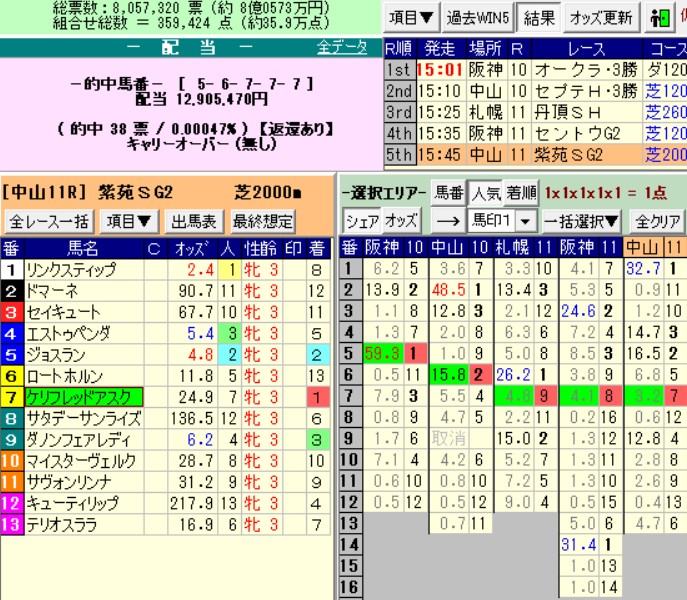Select the 1st race row button
The image size is (687, 600).
click(398, 69)
